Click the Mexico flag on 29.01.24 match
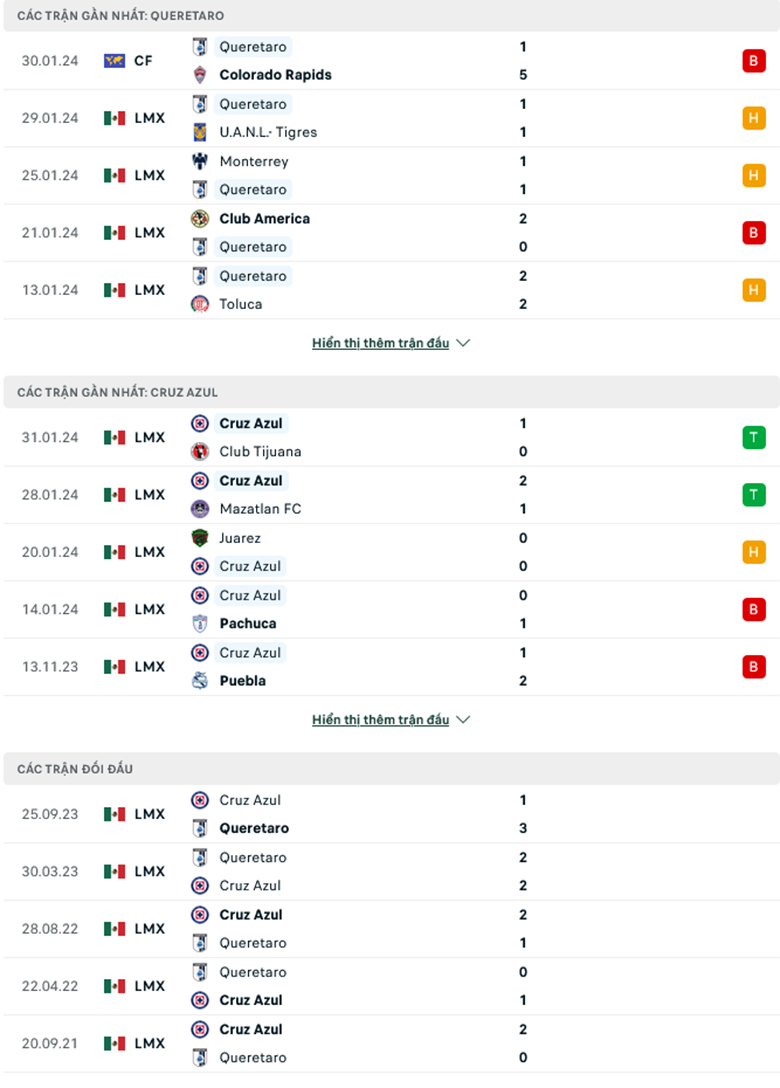 pos(115,118)
